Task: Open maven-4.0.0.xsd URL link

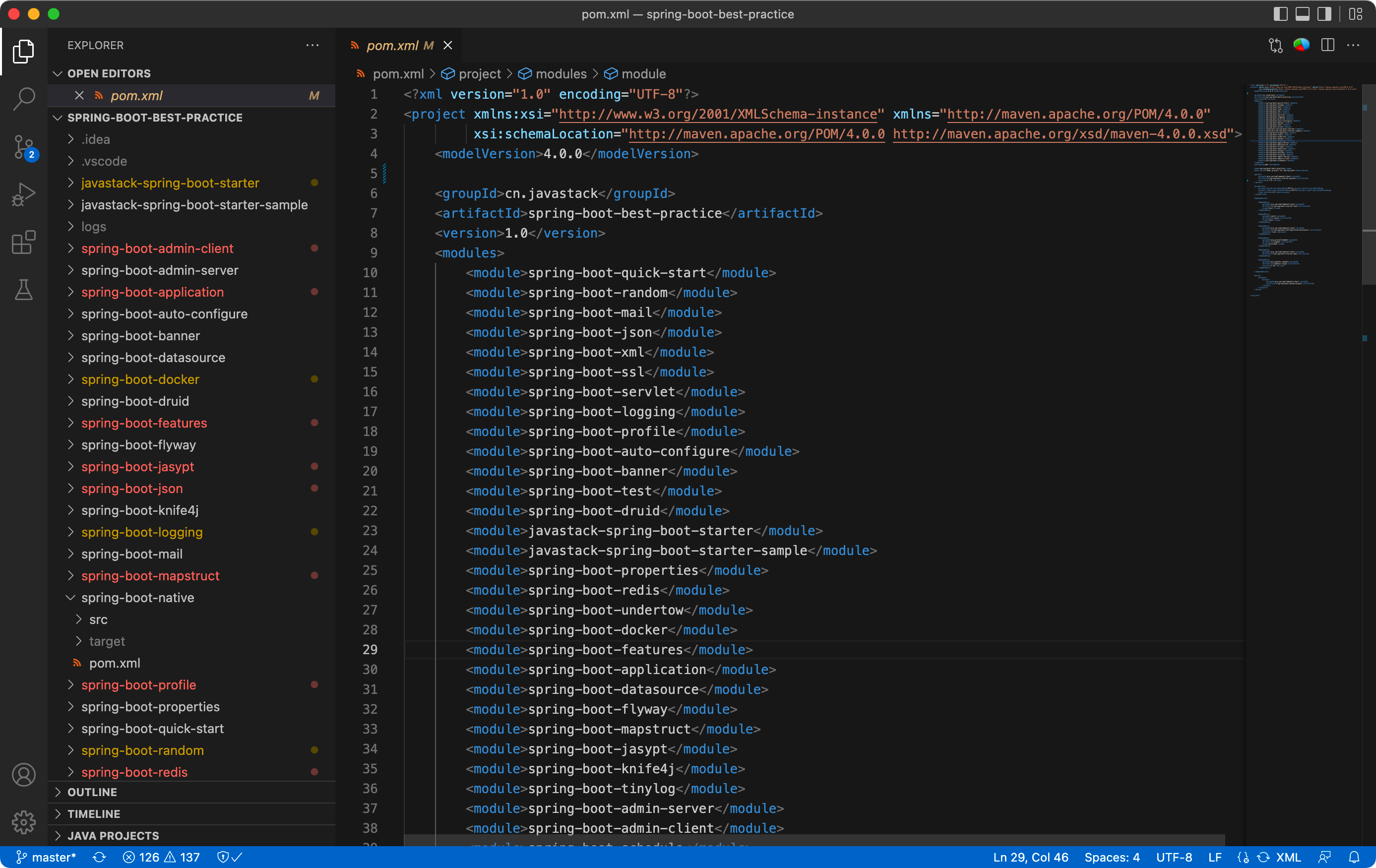Action: click(x=1060, y=134)
